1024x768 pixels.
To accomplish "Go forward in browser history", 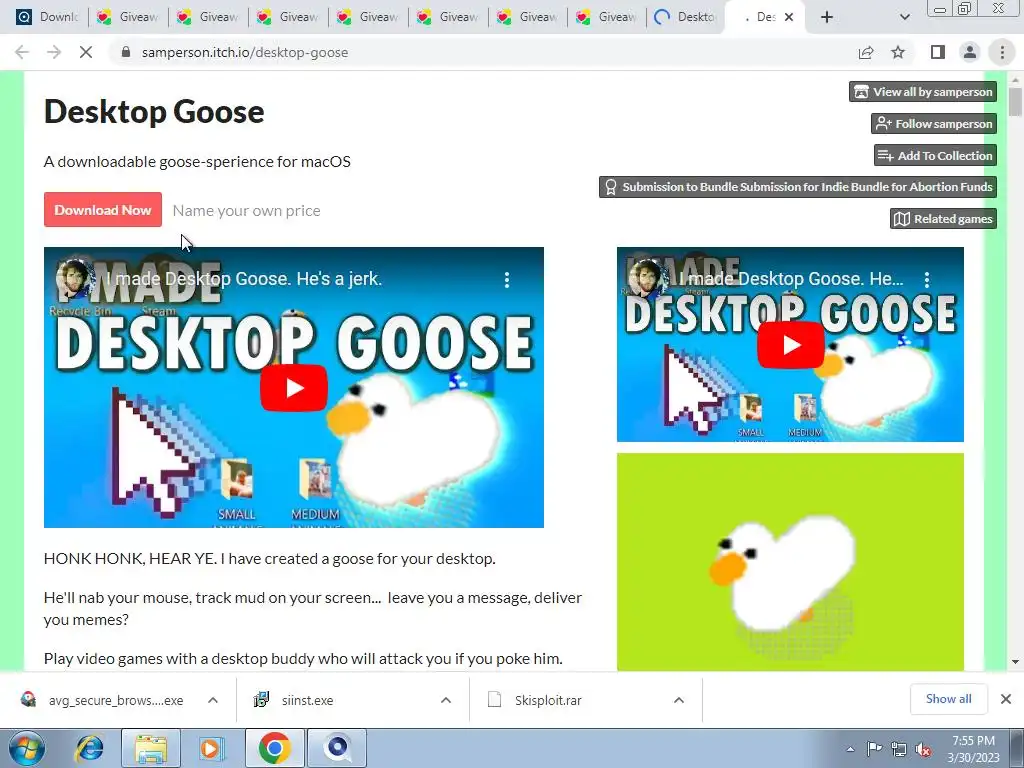I will [x=54, y=52].
